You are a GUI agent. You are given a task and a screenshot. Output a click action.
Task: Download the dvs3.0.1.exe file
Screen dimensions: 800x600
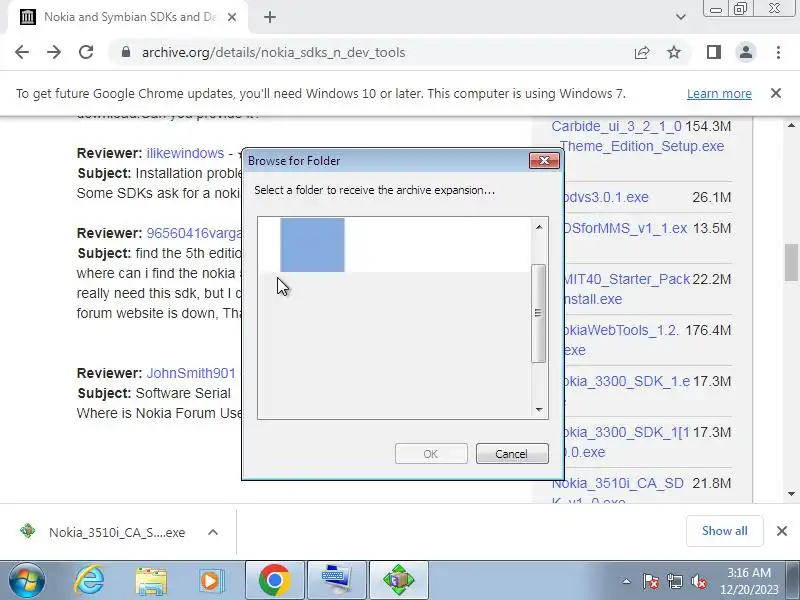click(605, 197)
